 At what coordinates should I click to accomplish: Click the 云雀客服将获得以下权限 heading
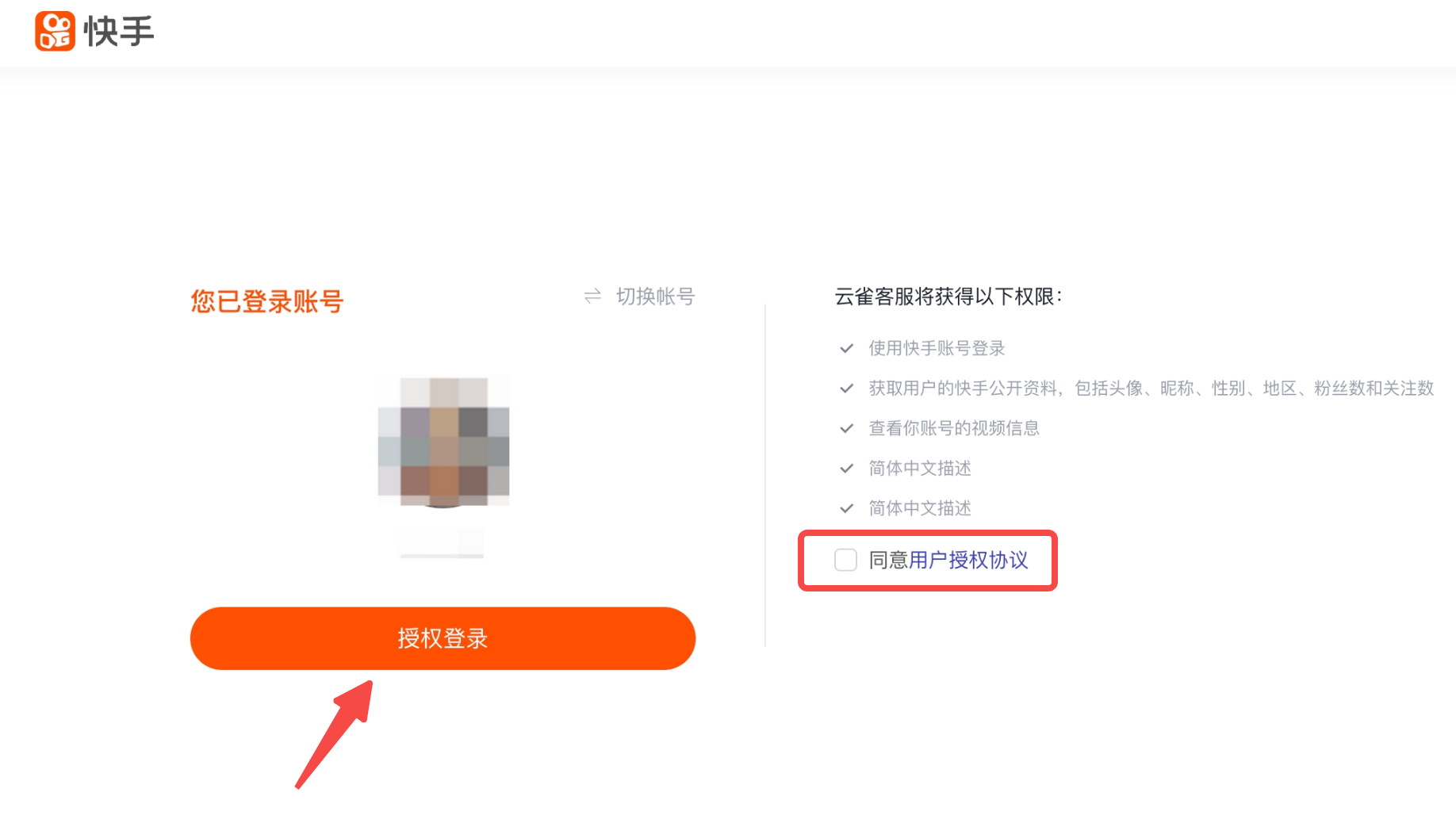pos(948,297)
